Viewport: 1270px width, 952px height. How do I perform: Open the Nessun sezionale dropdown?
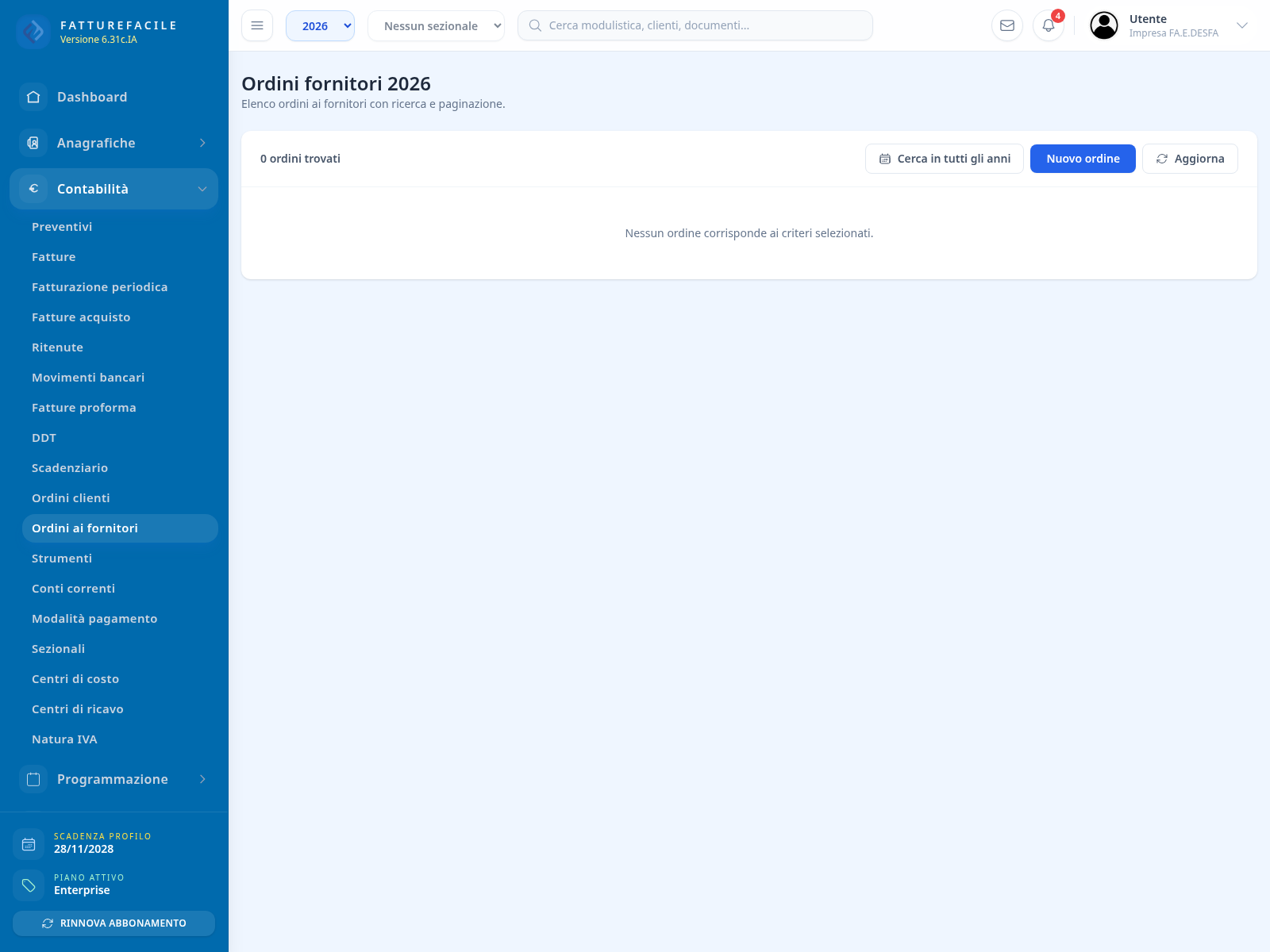click(436, 25)
